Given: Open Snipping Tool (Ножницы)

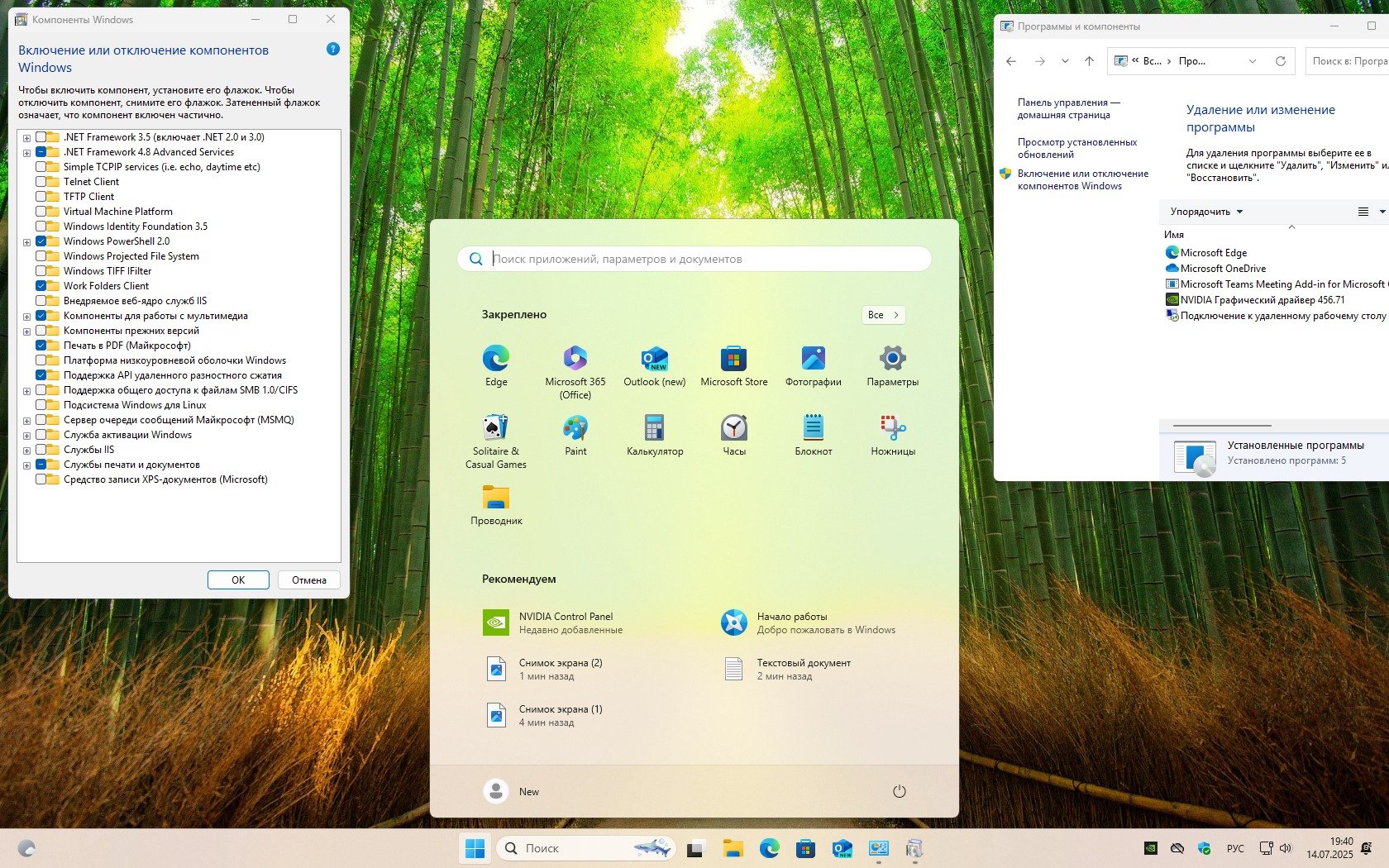Looking at the screenshot, I should tap(892, 428).
